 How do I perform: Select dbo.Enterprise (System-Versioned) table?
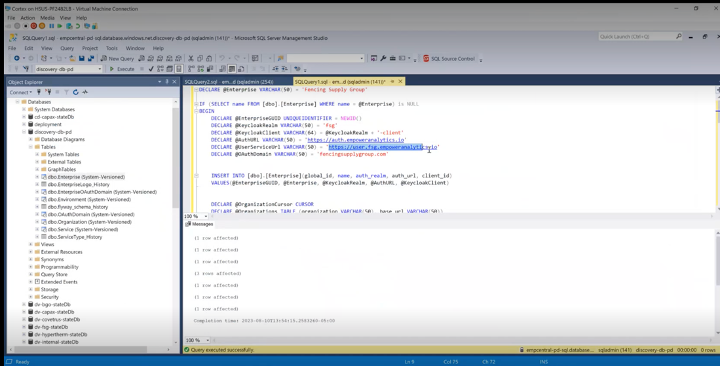point(86,177)
